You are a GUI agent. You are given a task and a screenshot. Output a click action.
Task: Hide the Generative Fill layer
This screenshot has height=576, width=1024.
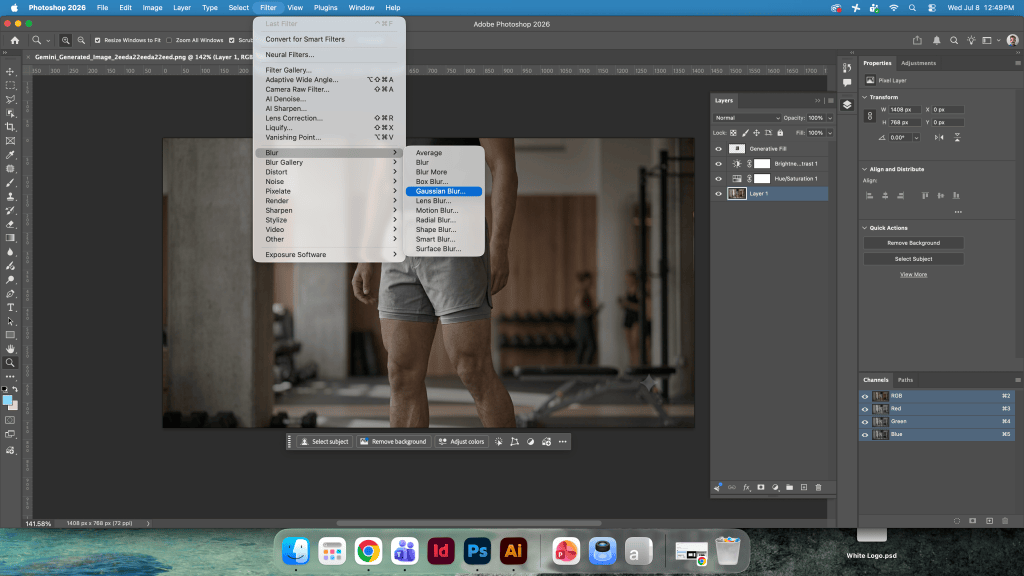tap(718, 149)
